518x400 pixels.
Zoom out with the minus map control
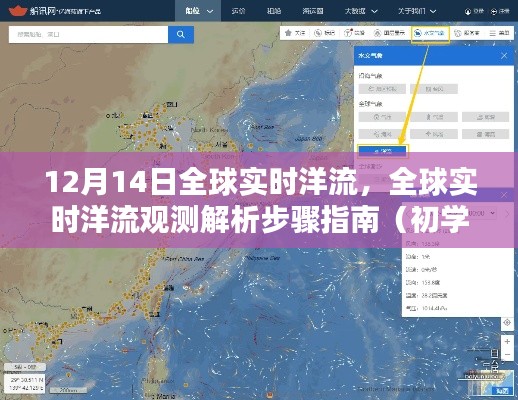tap(507, 355)
